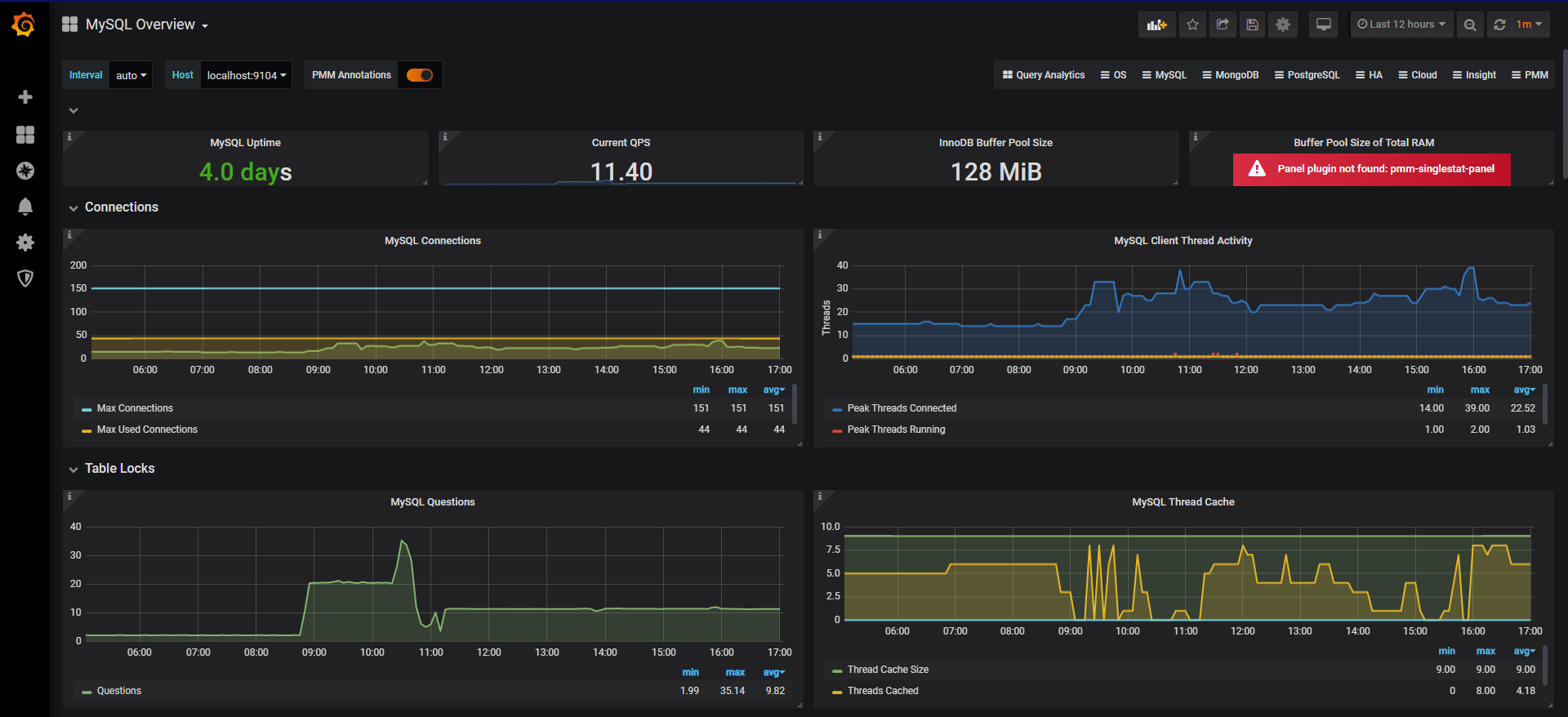Open the Alerting bell icon
1568x717 pixels.
tap(25, 207)
